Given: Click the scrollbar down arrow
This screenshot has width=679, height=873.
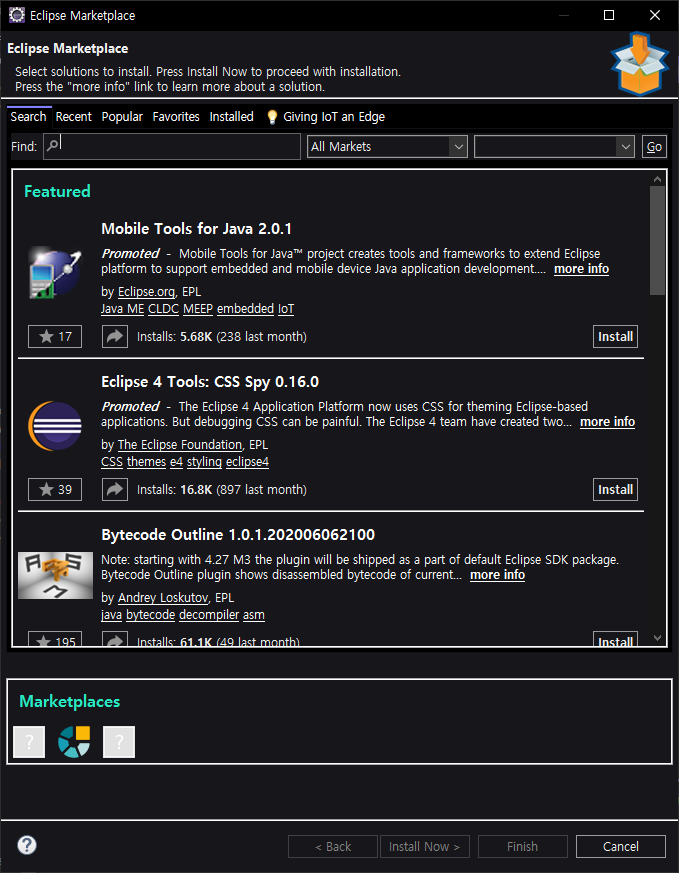Looking at the screenshot, I should (x=657, y=638).
